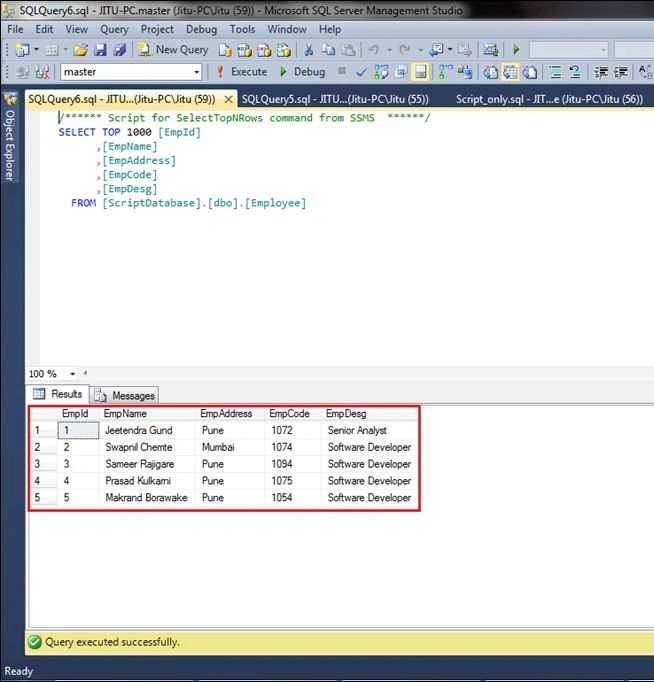Screen dimensions: 654x682
Task: Click the Cut scissors icon
Action: (x=308, y=50)
